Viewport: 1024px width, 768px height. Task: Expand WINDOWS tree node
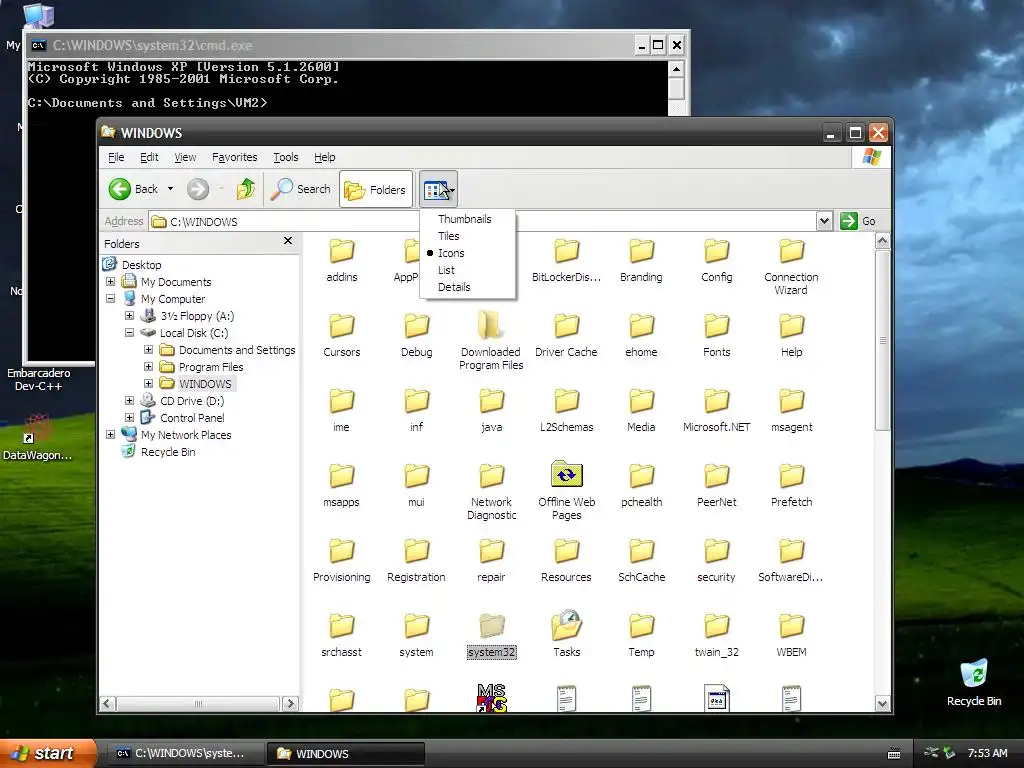148,383
